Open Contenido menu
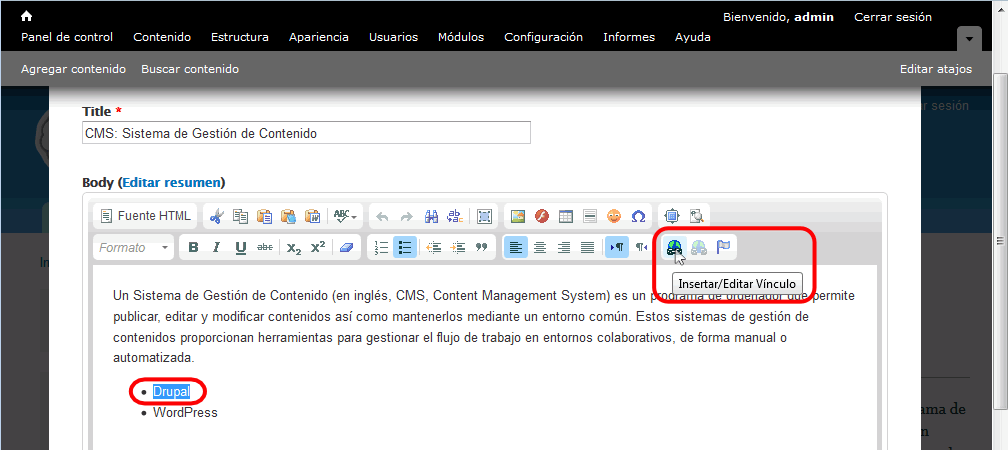The image size is (1008, 450). pos(162,37)
